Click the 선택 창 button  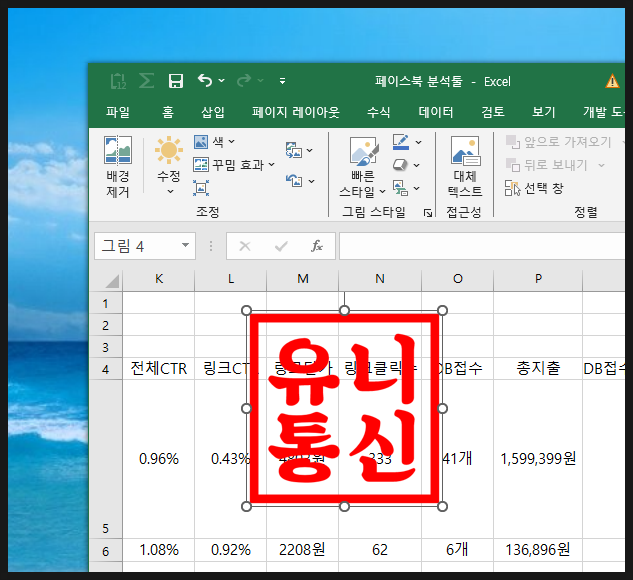click(534, 188)
